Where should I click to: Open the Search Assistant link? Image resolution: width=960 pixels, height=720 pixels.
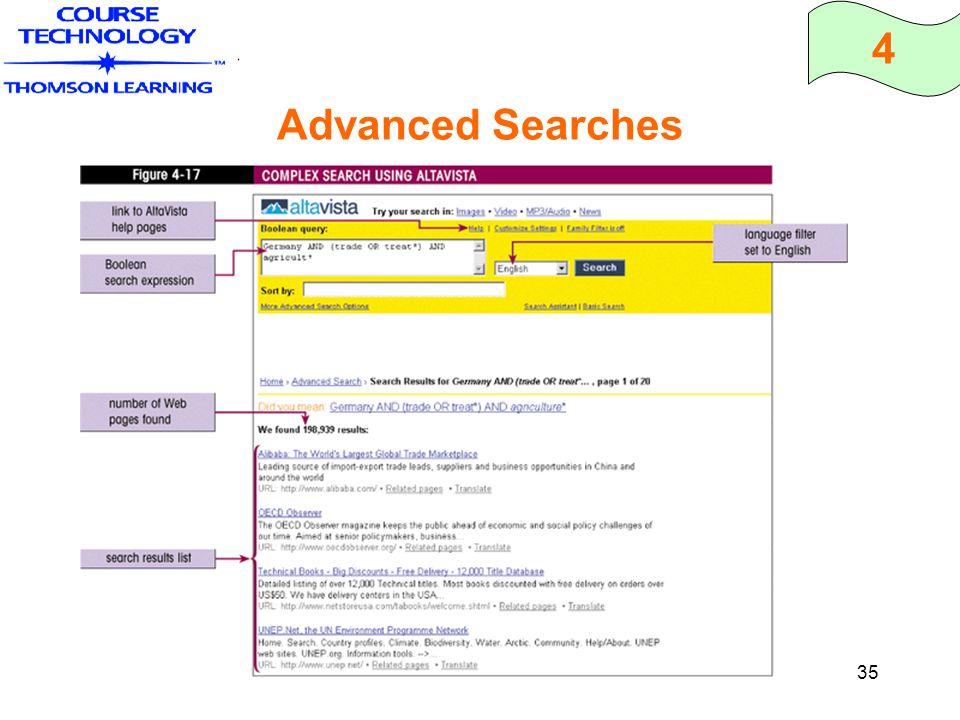pos(550,306)
